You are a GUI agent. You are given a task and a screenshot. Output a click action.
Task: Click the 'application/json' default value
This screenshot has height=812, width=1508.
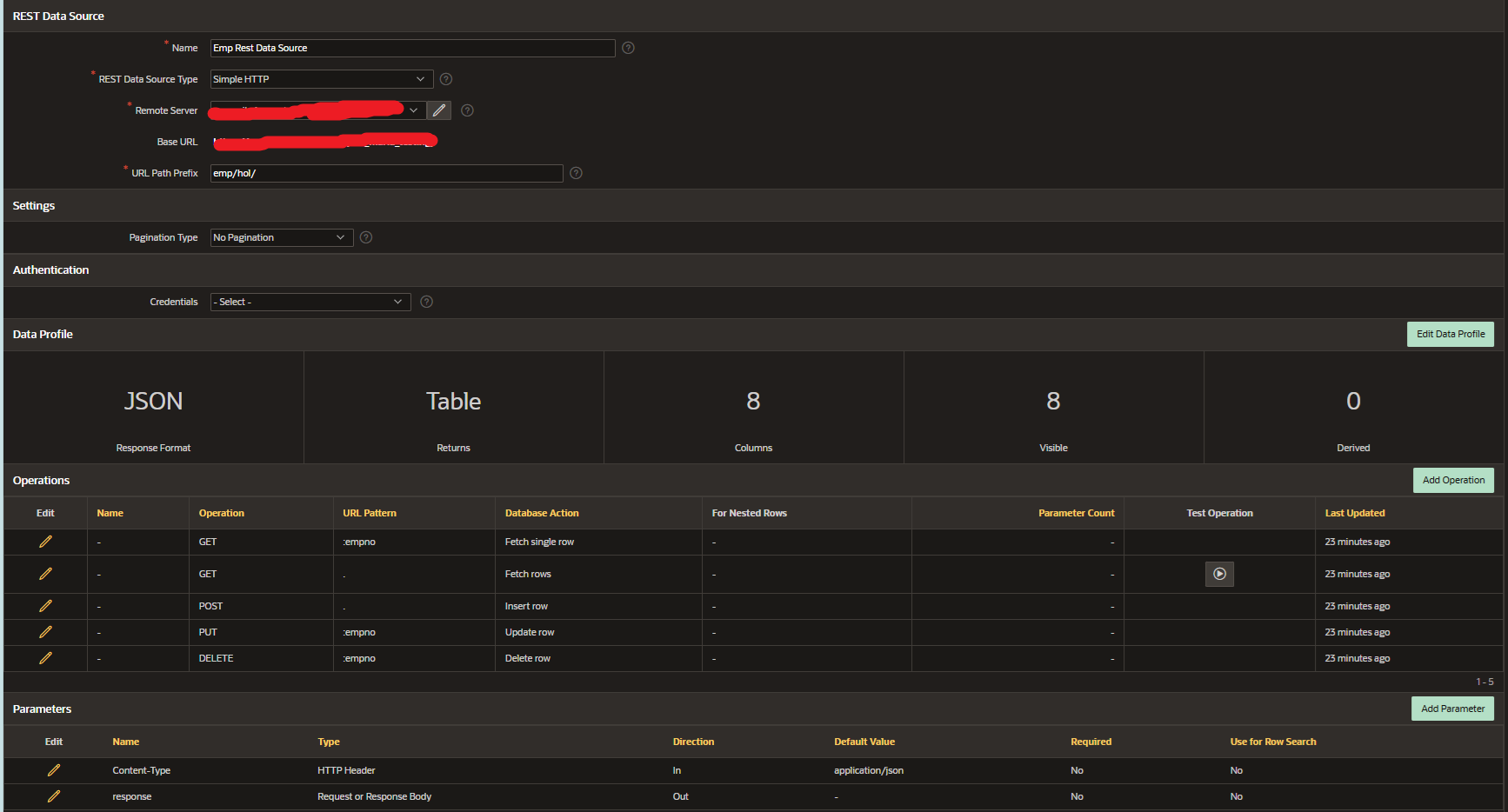[869, 770]
